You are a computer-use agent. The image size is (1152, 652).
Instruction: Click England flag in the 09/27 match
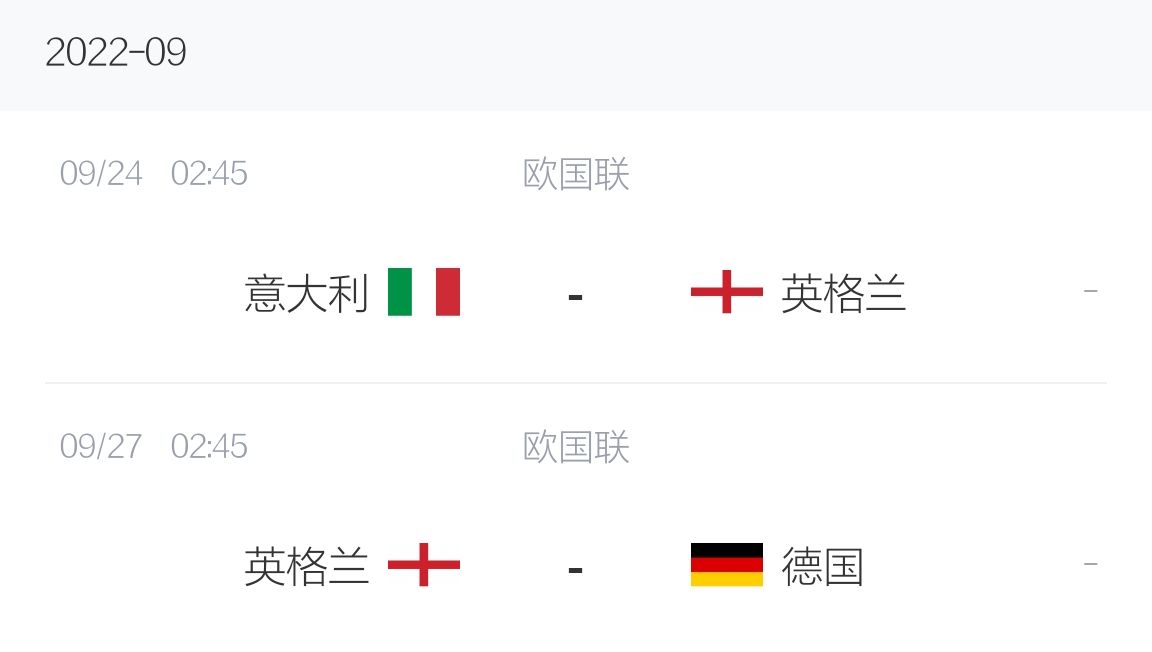424,565
